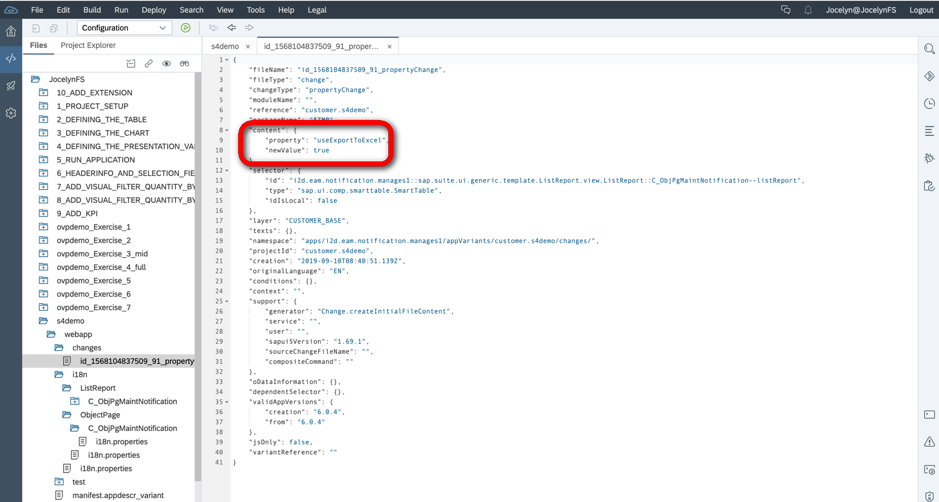Select the id_1568104837509_91_property file in tree
The image size is (939, 502).
137,361
